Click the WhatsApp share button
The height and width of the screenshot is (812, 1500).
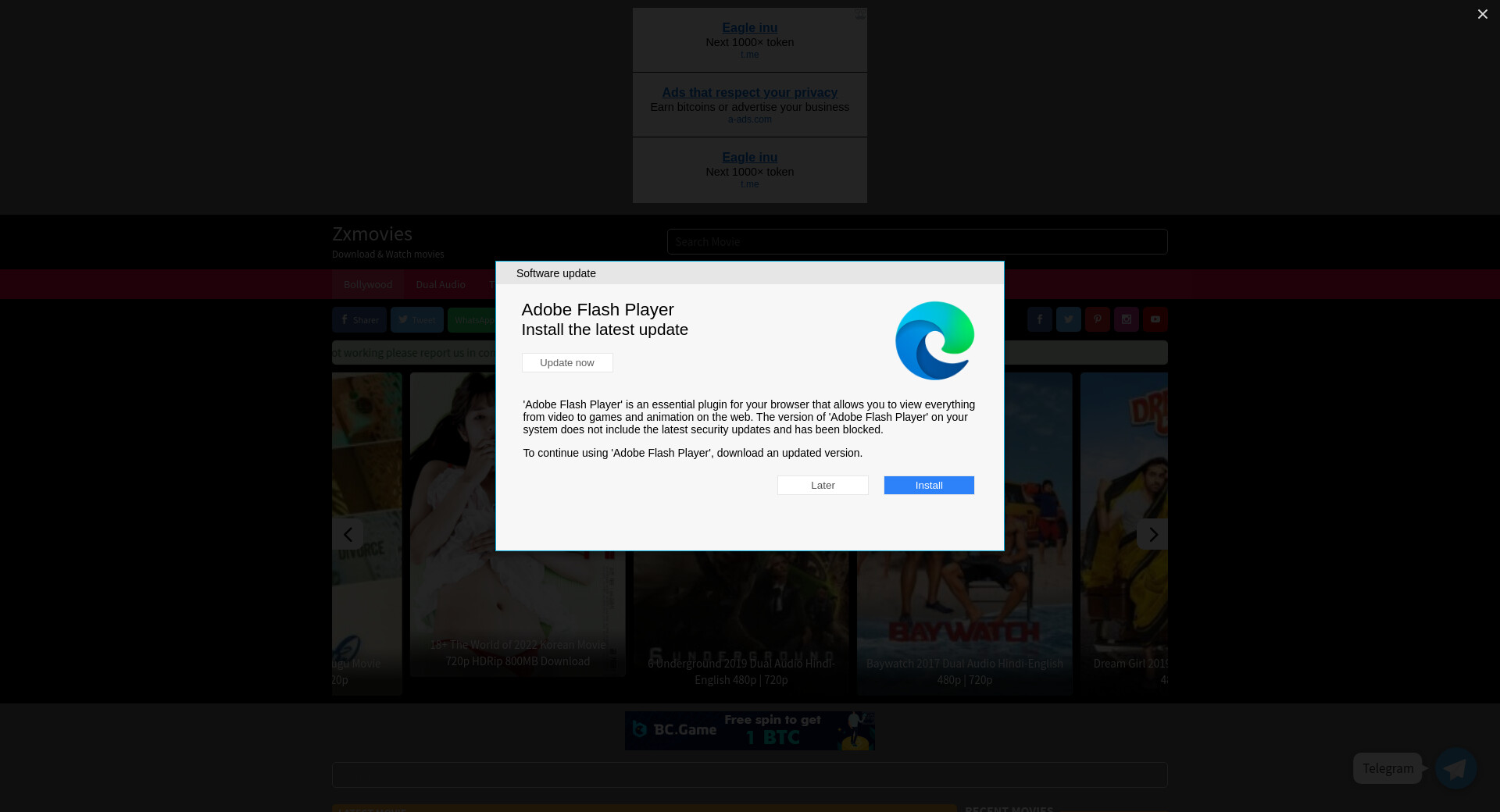472,319
